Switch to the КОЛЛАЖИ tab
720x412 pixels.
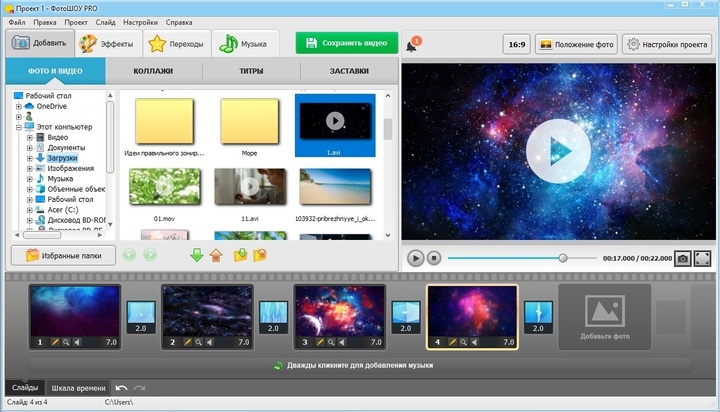[x=153, y=71]
